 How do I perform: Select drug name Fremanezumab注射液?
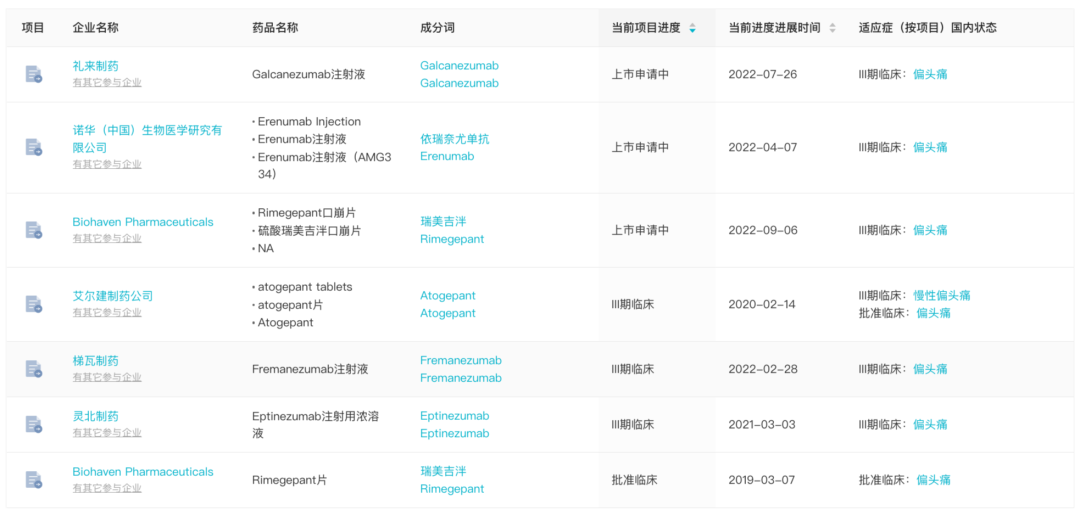pyautogui.click(x=310, y=369)
